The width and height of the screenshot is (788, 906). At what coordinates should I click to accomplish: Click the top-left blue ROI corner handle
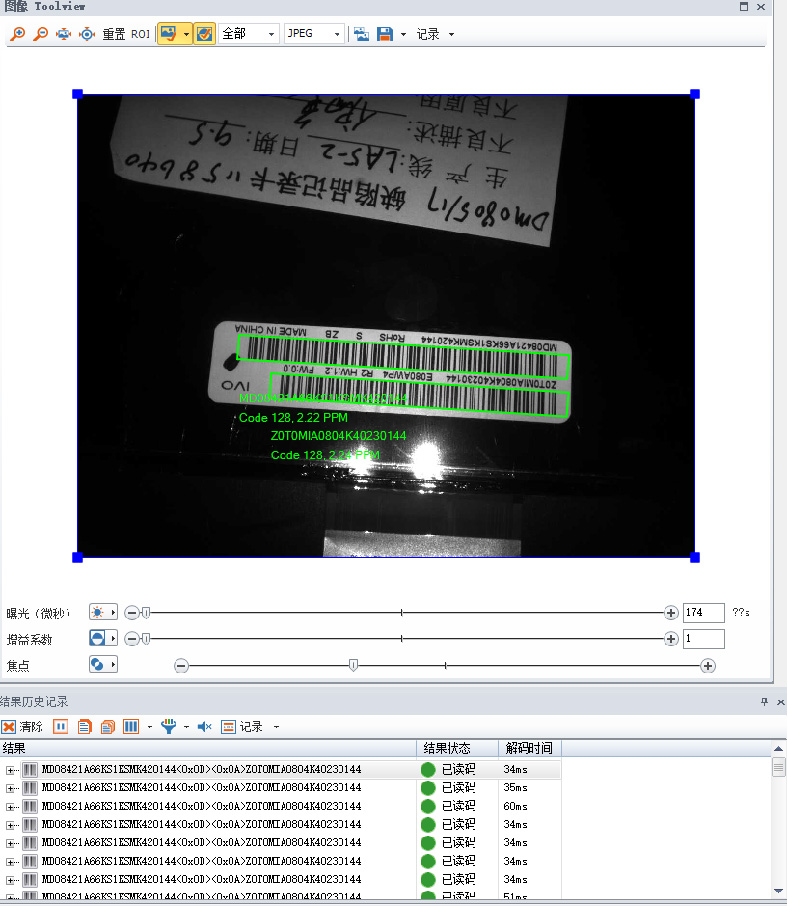pyautogui.click(x=77, y=94)
